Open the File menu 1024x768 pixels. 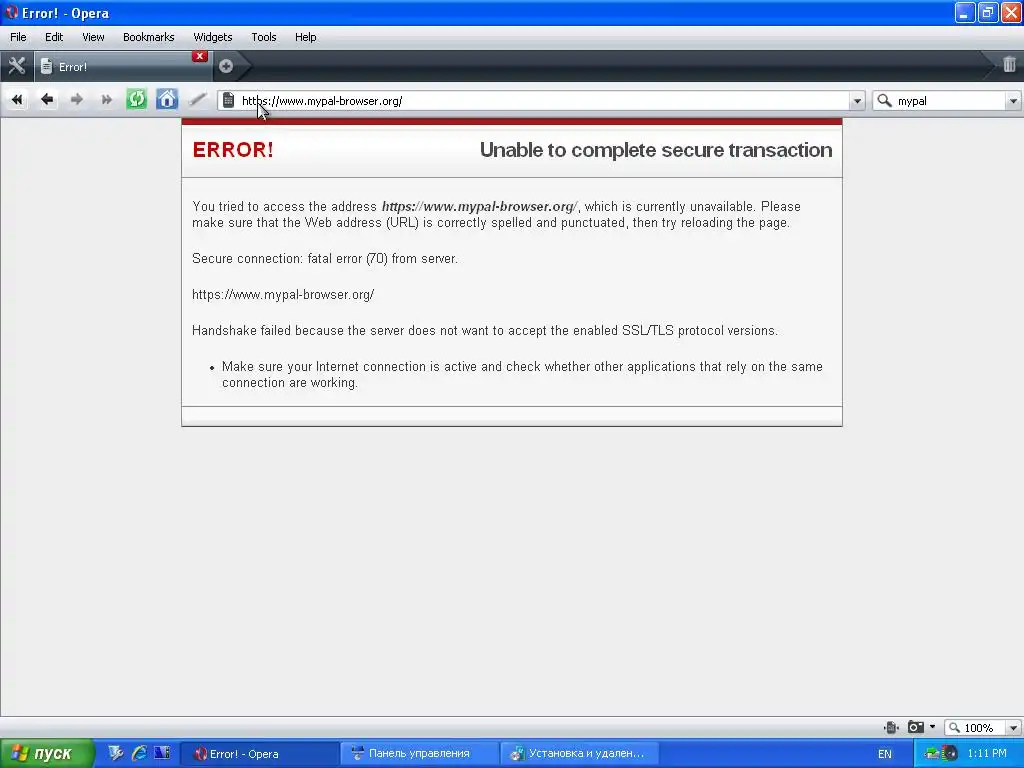pos(18,37)
